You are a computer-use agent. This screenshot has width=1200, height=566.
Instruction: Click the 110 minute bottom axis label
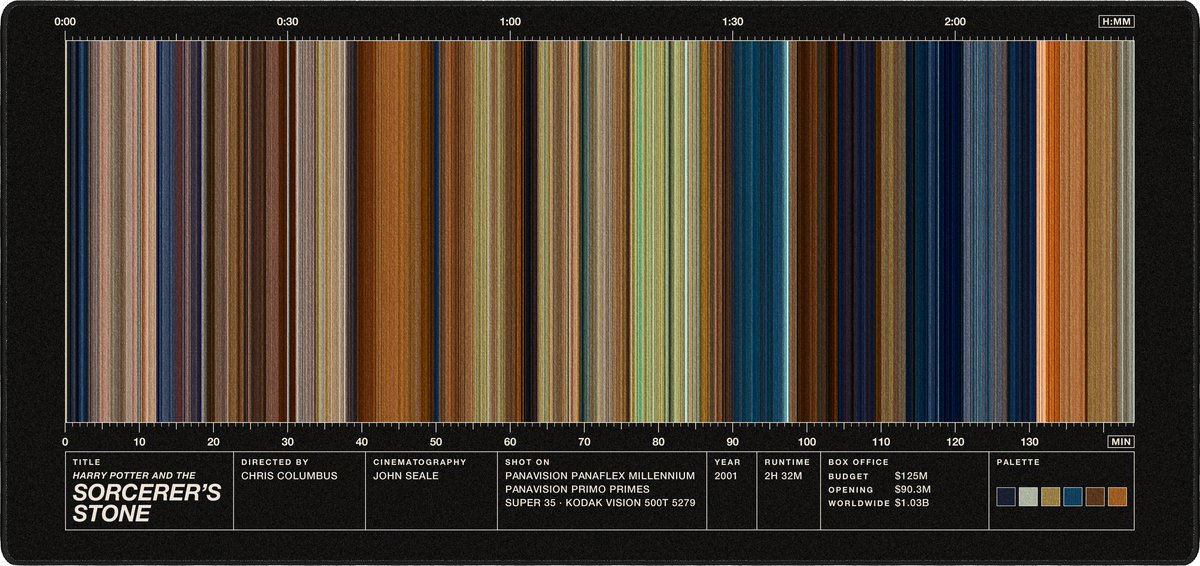[881, 441]
